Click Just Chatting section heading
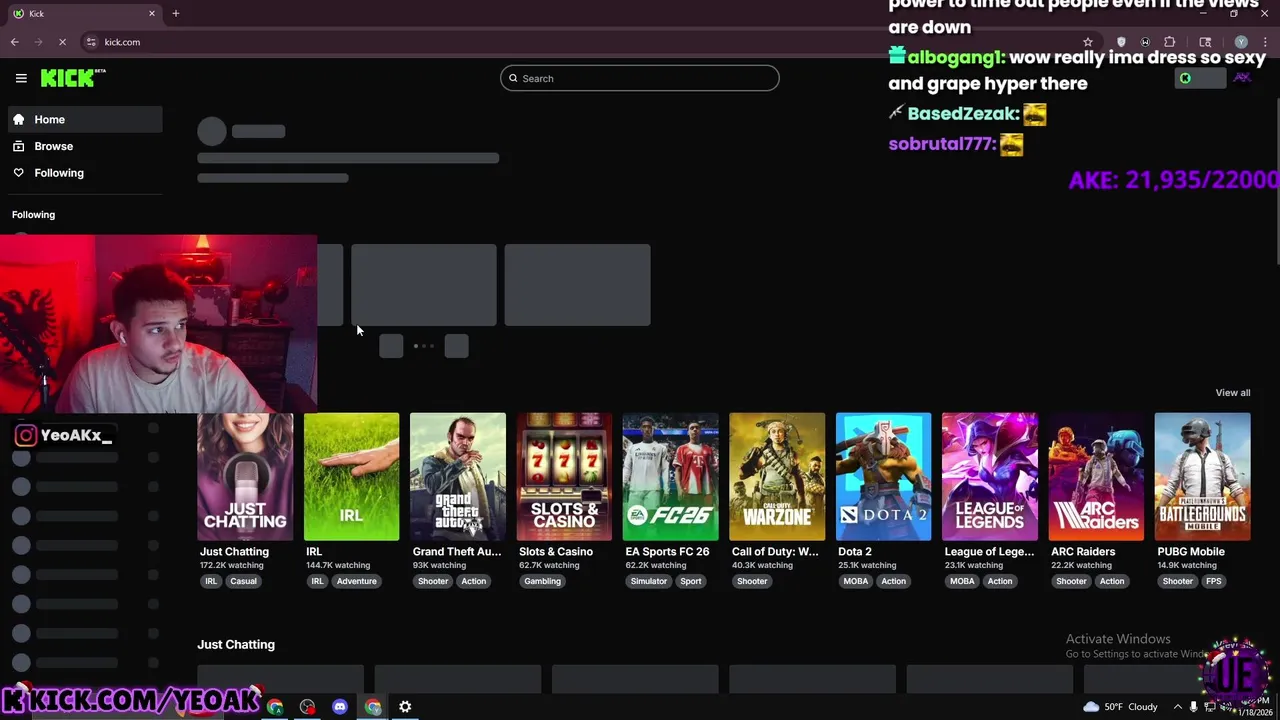This screenshot has width=1280, height=720. coord(236,645)
